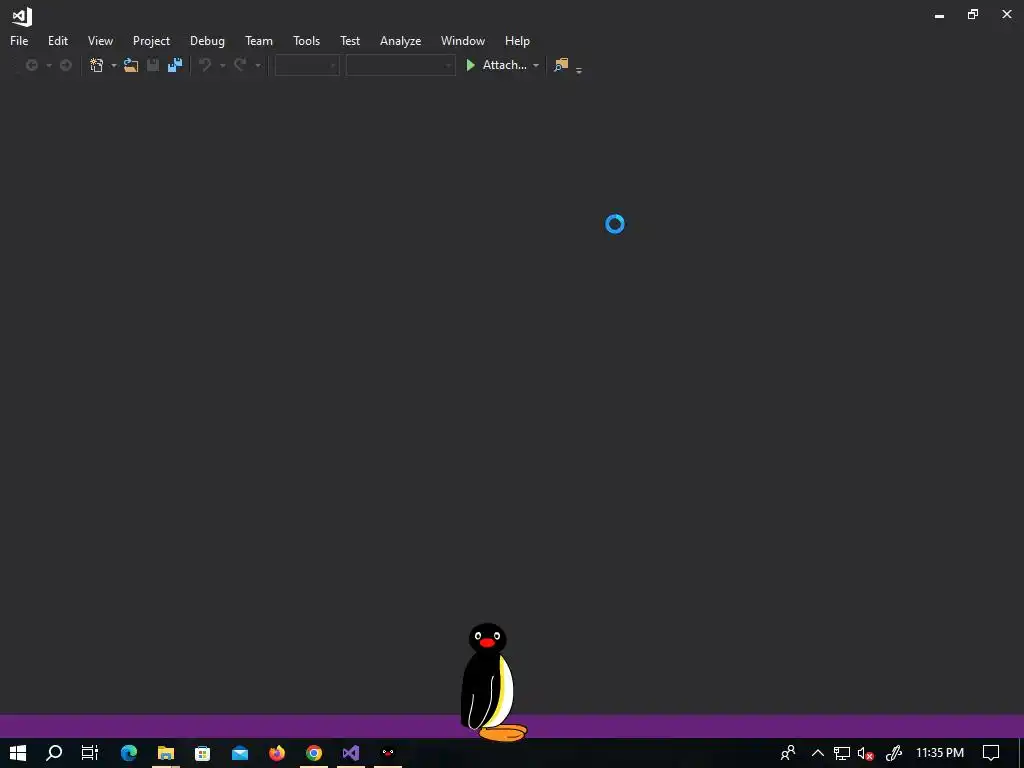The image size is (1024, 768).
Task: Open the Team menu
Action: pyautogui.click(x=259, y=40)
